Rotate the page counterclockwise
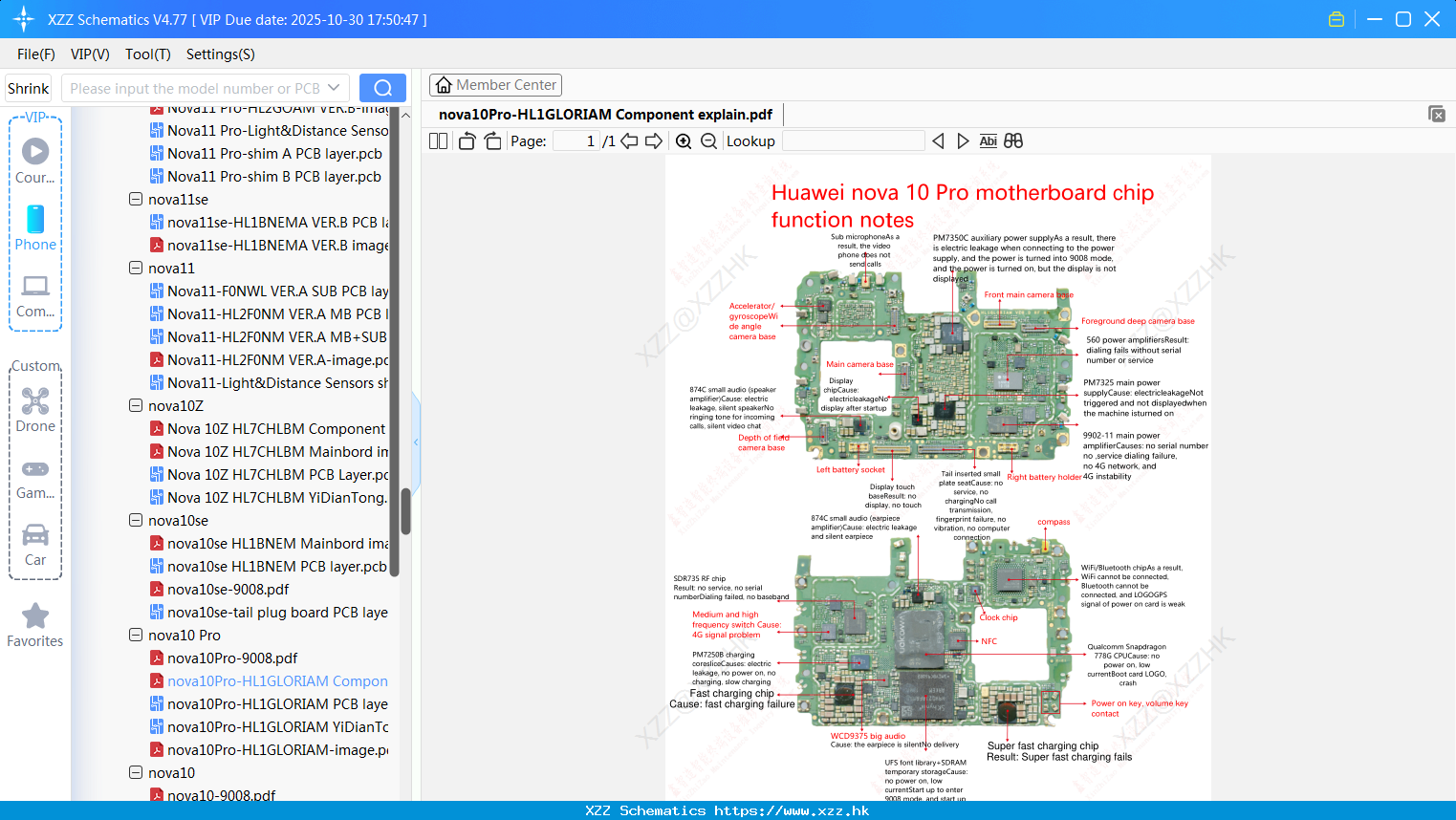This screenshot has width=1456, height=820. click(467, 141)
